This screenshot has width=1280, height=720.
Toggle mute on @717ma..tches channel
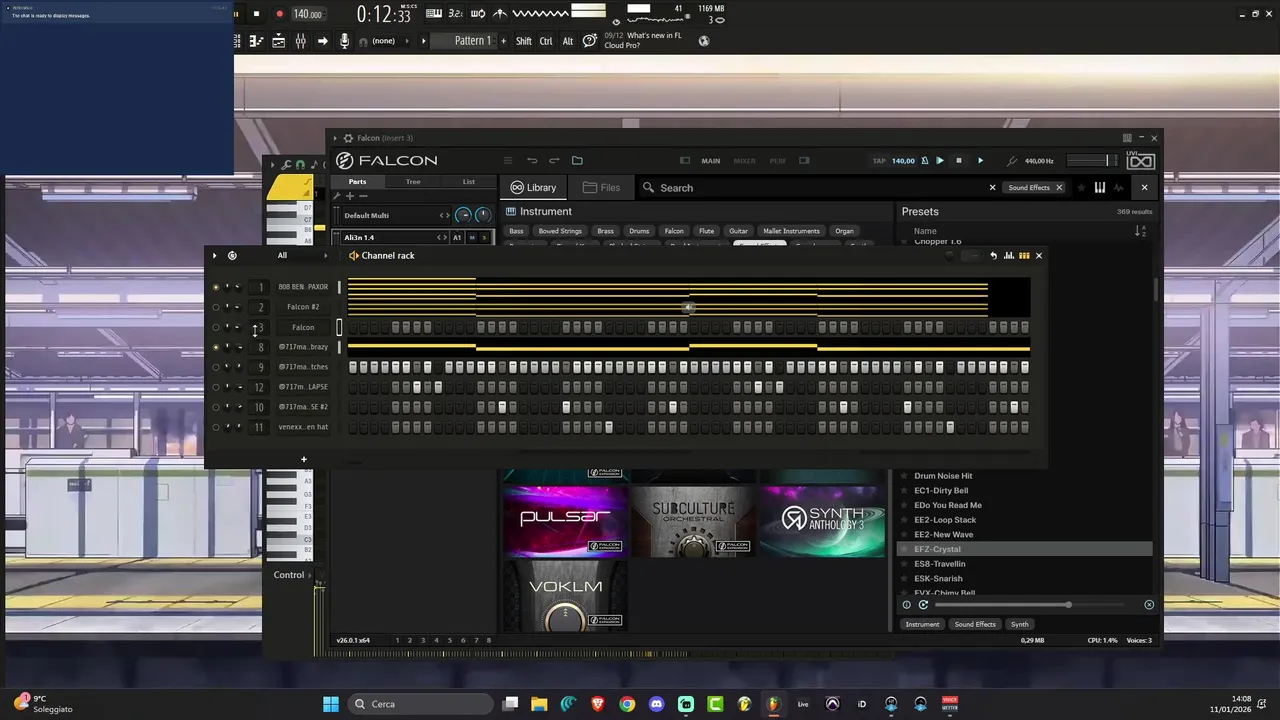click(x=215, y=367)
